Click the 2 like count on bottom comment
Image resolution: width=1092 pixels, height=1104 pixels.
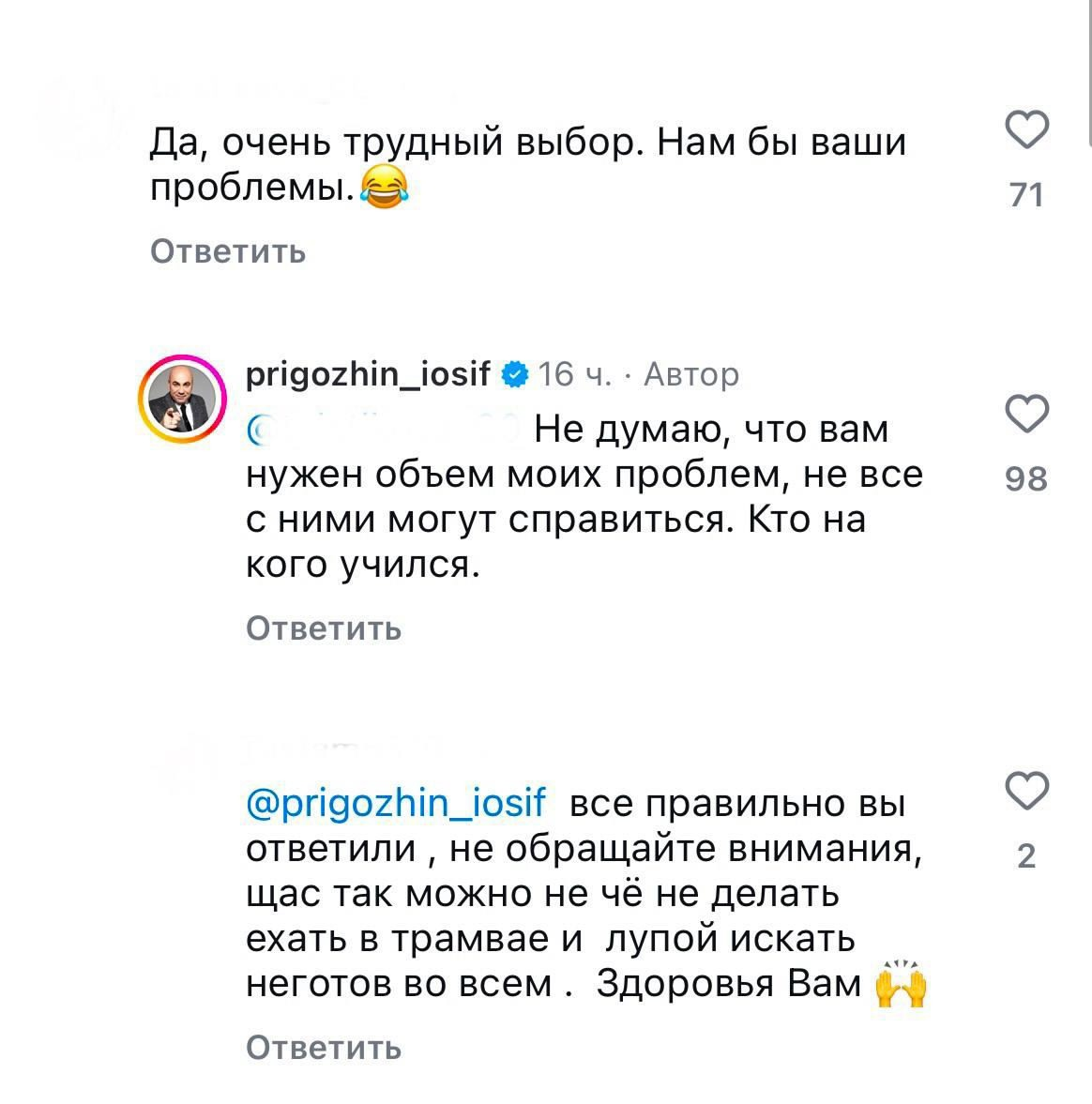click(x=1027, y=854)
